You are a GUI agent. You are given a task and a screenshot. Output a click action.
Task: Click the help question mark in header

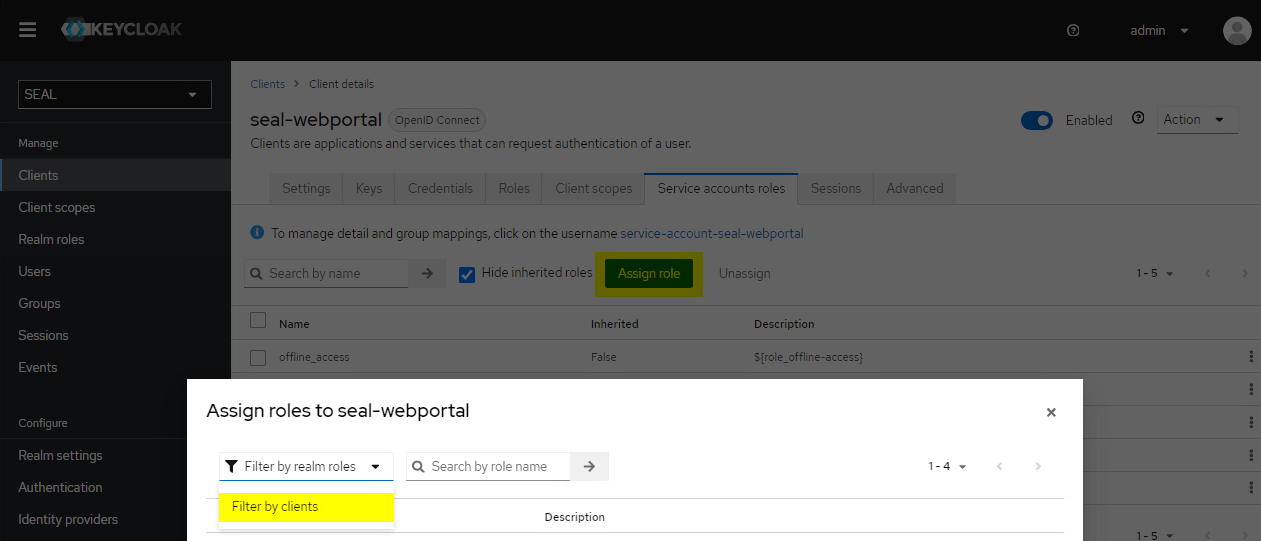click(1073, 30)
